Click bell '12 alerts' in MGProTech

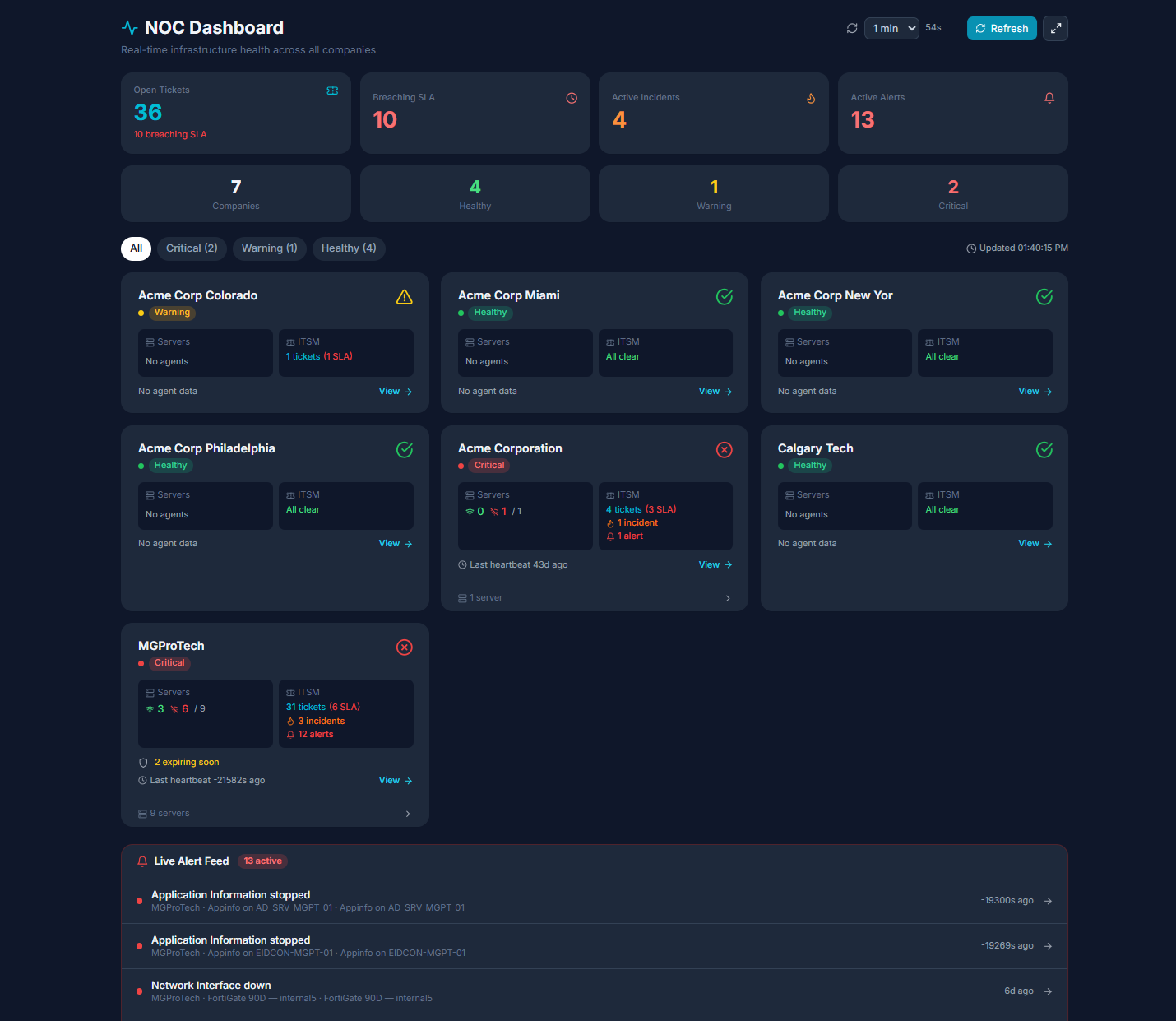point(310,735)
